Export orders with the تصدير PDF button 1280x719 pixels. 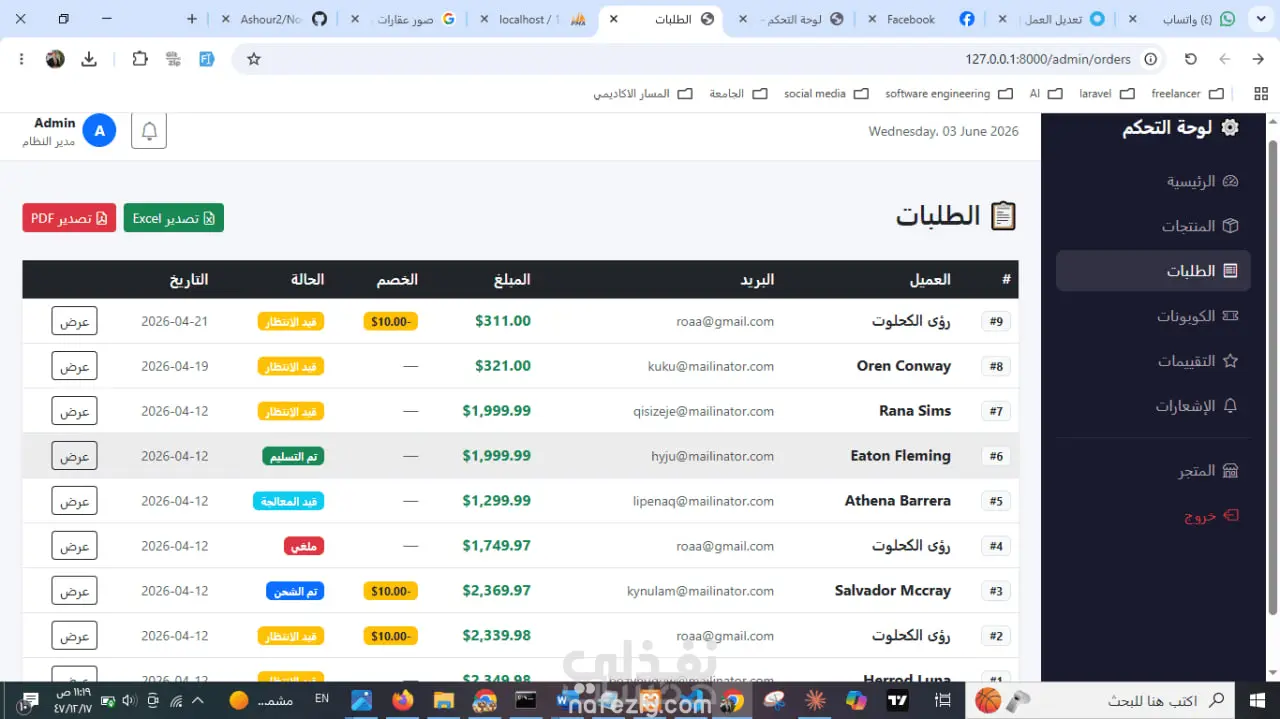click(69, 218)
